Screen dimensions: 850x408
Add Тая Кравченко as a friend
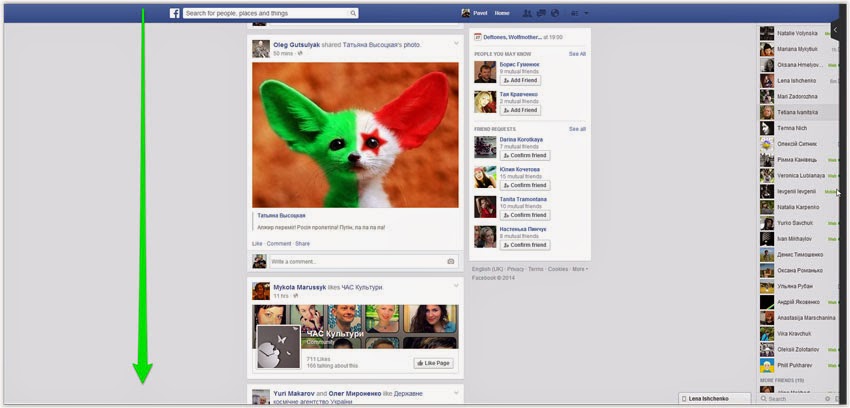520,110
